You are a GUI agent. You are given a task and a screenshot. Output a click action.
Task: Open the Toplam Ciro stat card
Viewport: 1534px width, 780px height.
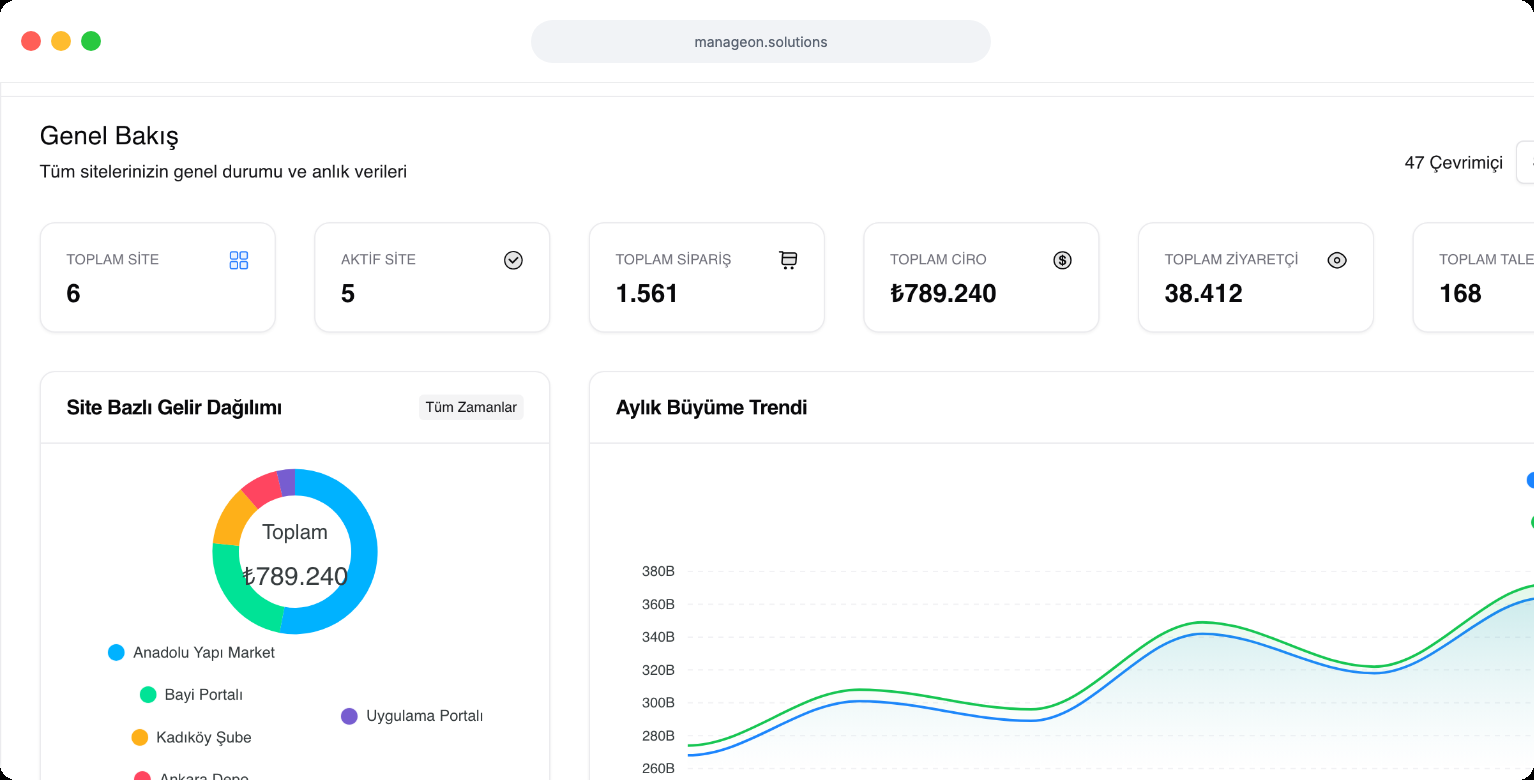tap(981, 278)
